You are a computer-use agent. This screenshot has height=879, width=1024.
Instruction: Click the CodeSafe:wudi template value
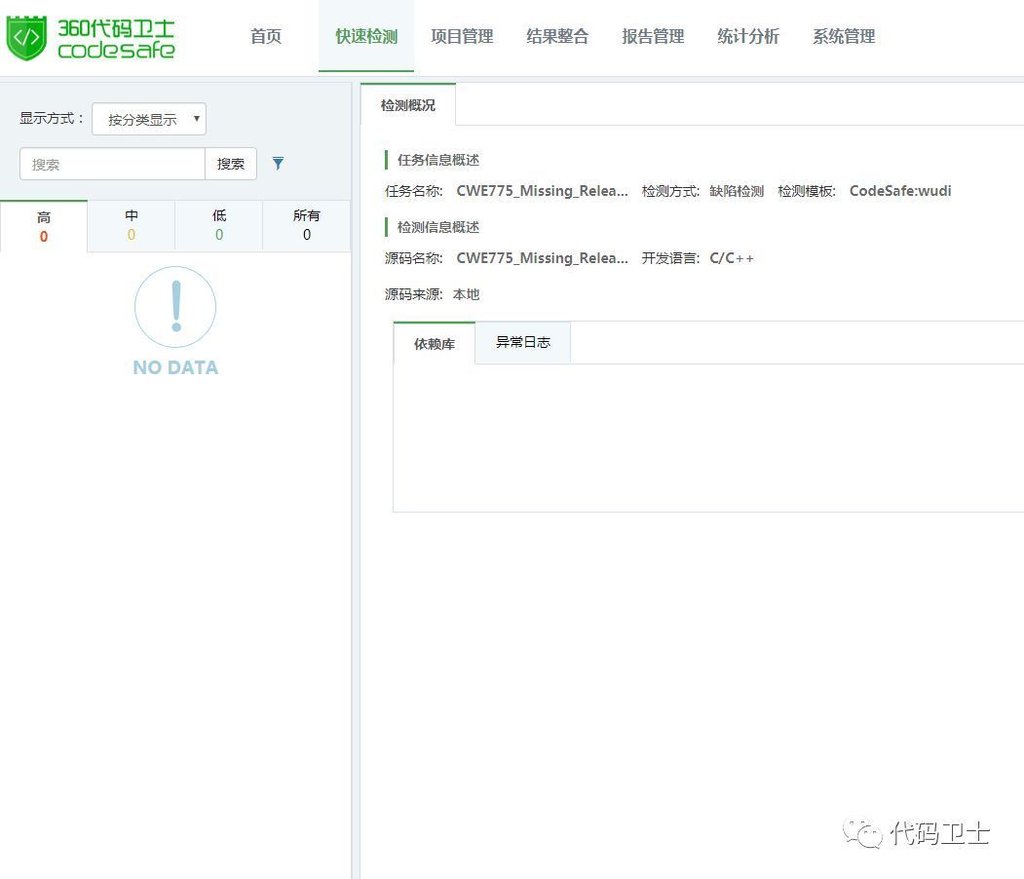[x=900, y=191]
